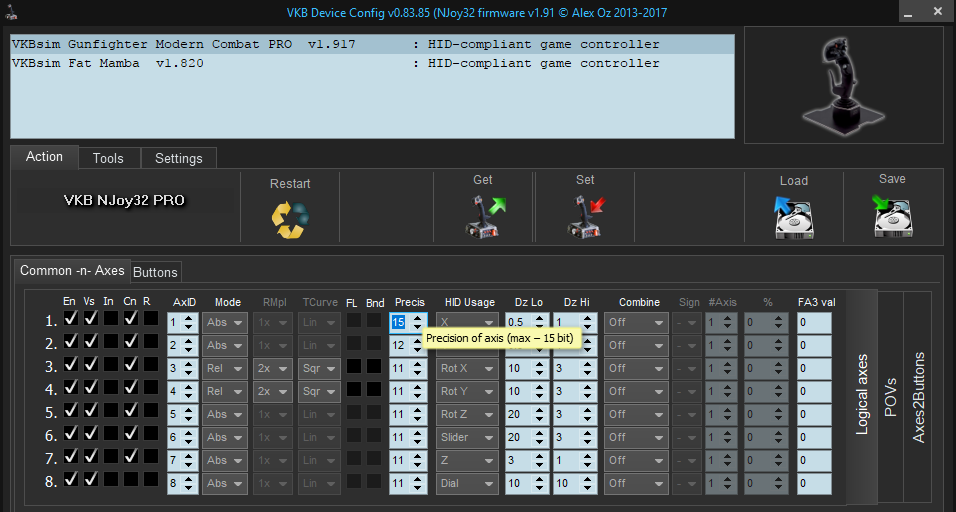Switch to the Tools tab
Image resolution: width=956 pixels, height=512 pixels.
pyautogui.click(x=109, y=158)
